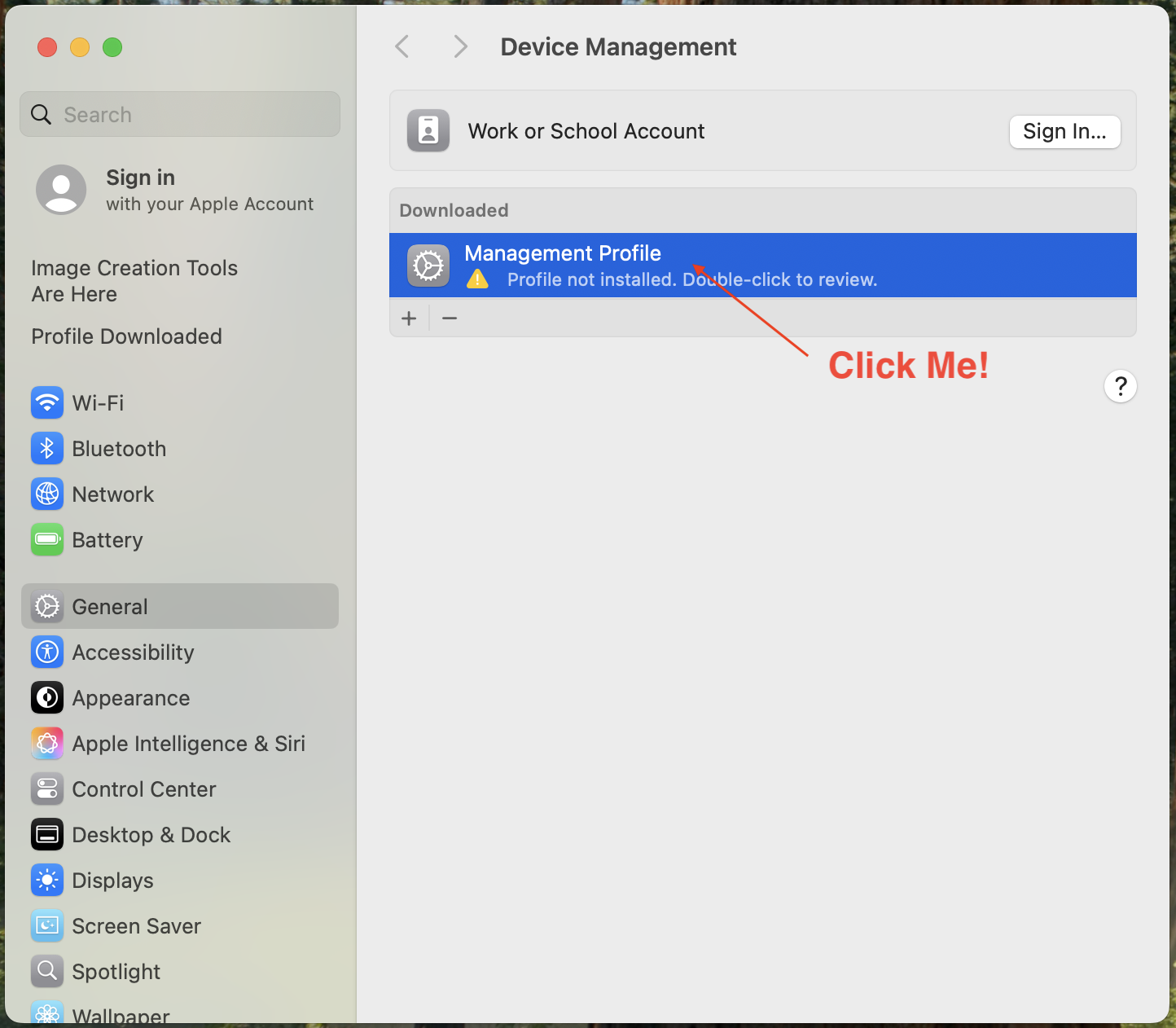The image size is (1176, 1028).
Task: Open the Screen Saver icon
Action: (47, 925)
